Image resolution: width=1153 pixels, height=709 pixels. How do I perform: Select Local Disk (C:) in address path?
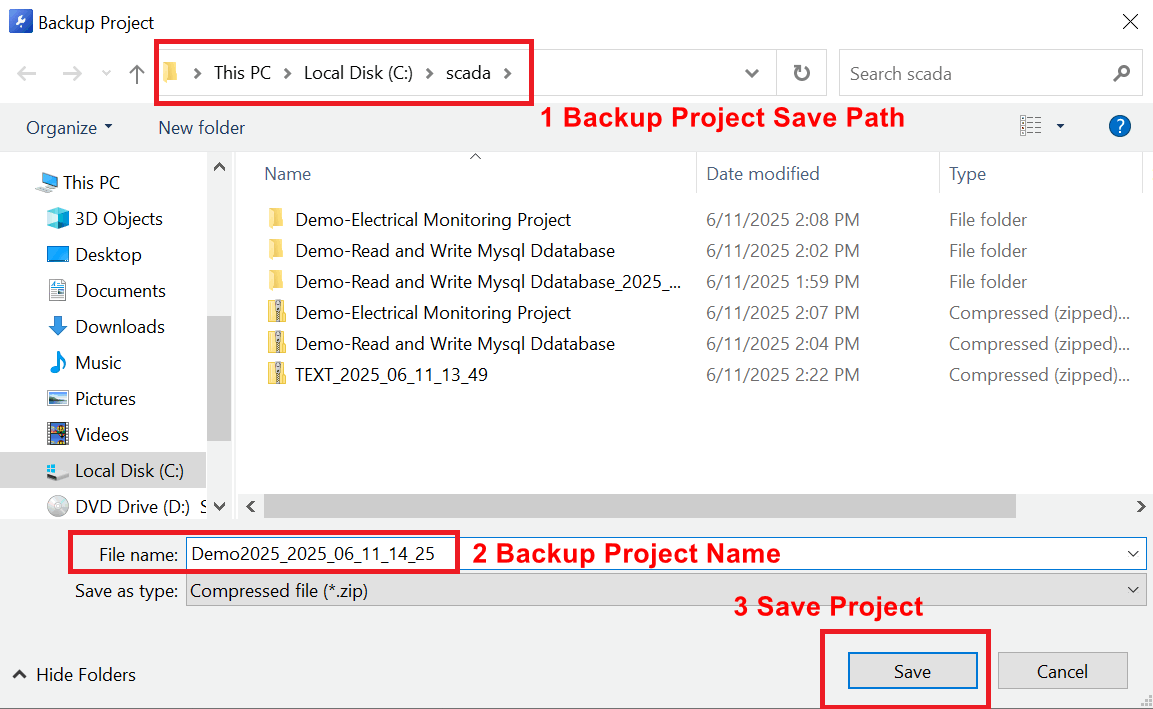pyautogui.click(x=358, y=73)
